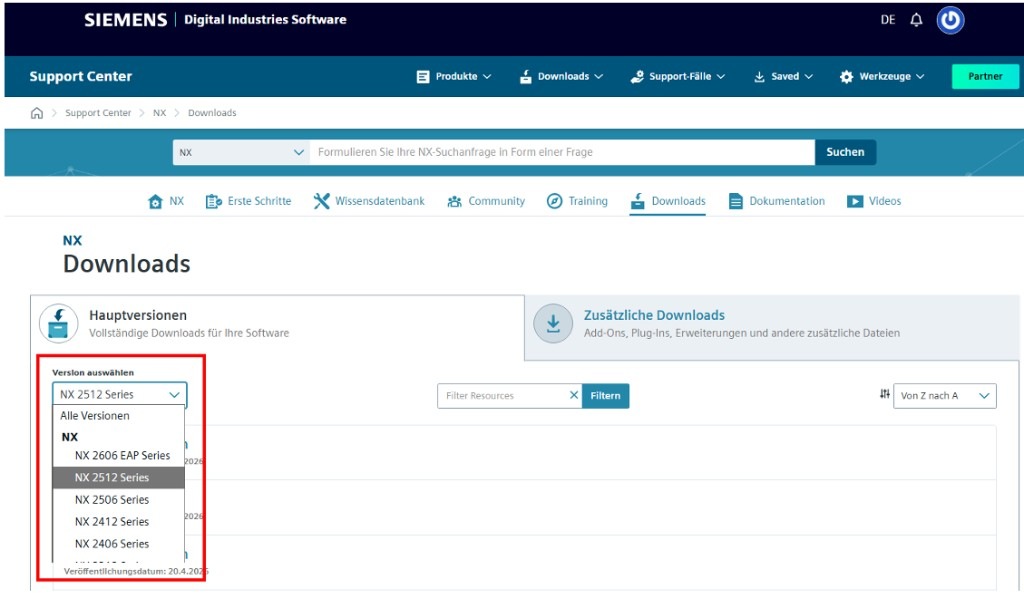
Task: Click the sort order icon beside Von Z nach A
Action: click(x=884, y=394)
